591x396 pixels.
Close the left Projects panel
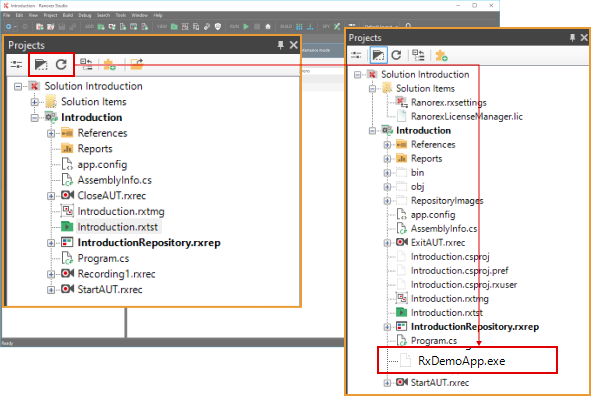point(294,45)
